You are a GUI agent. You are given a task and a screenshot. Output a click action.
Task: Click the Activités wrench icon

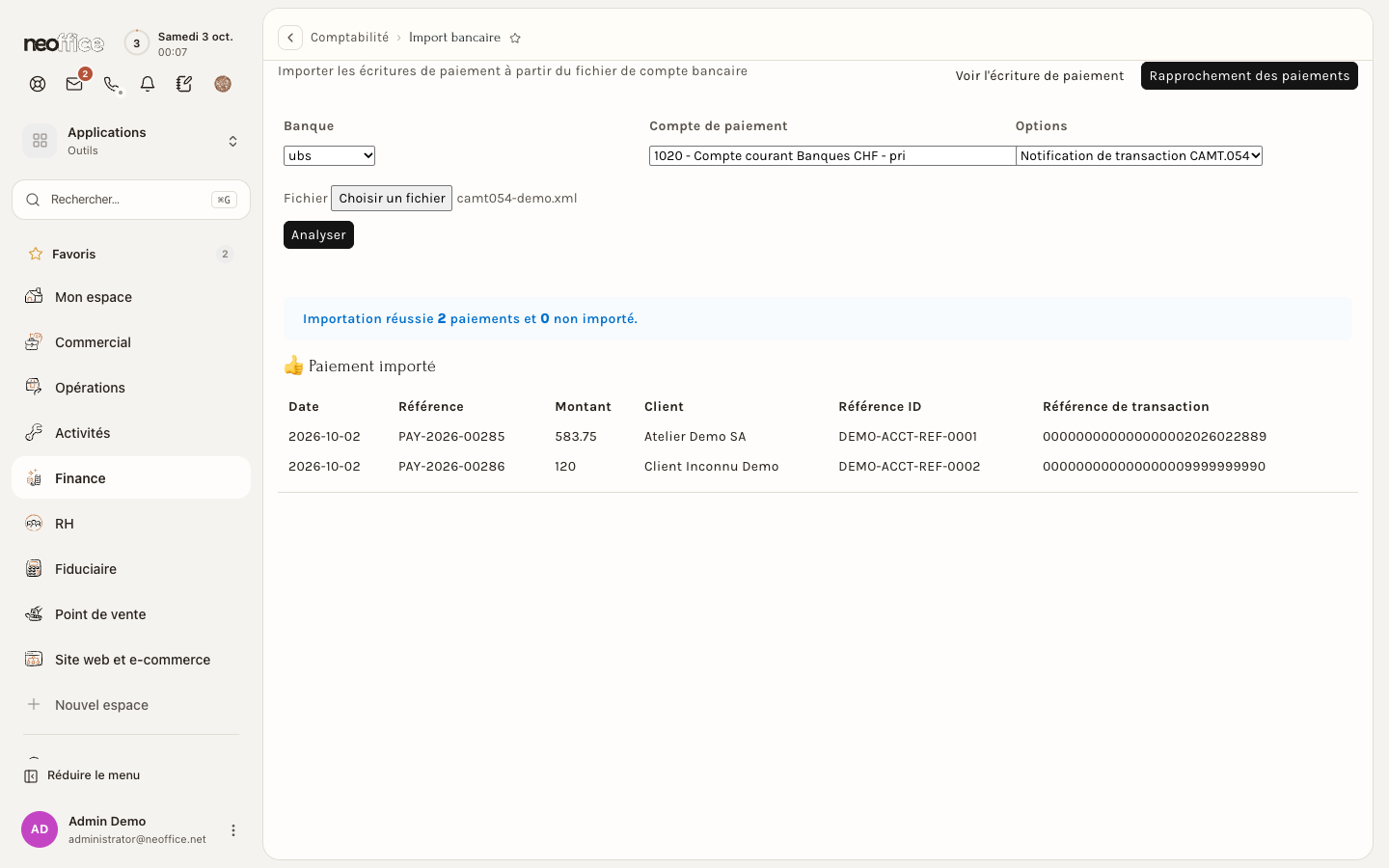[x=34, y=432]
